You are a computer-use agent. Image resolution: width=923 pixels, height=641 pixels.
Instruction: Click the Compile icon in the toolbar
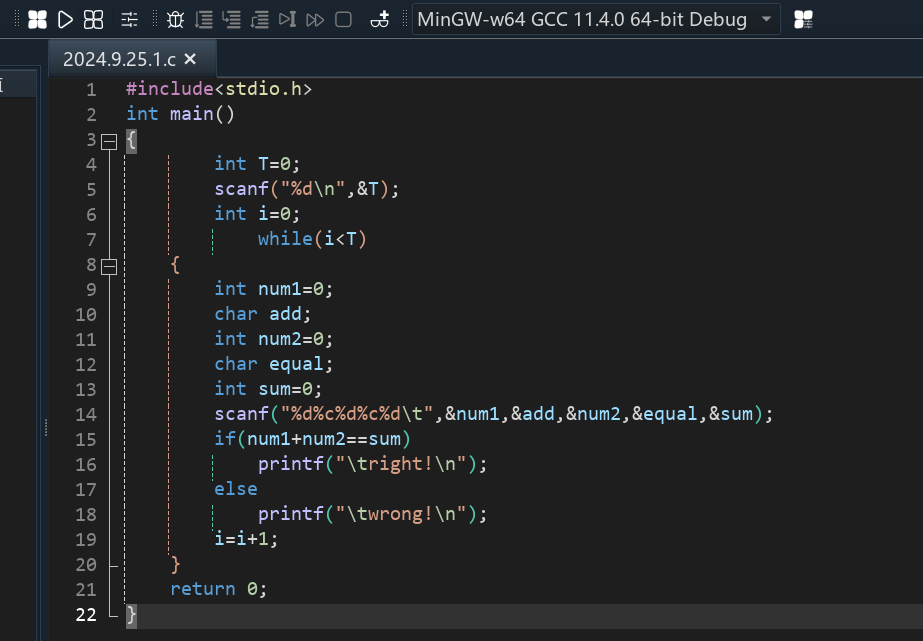[x=37, y=19]
